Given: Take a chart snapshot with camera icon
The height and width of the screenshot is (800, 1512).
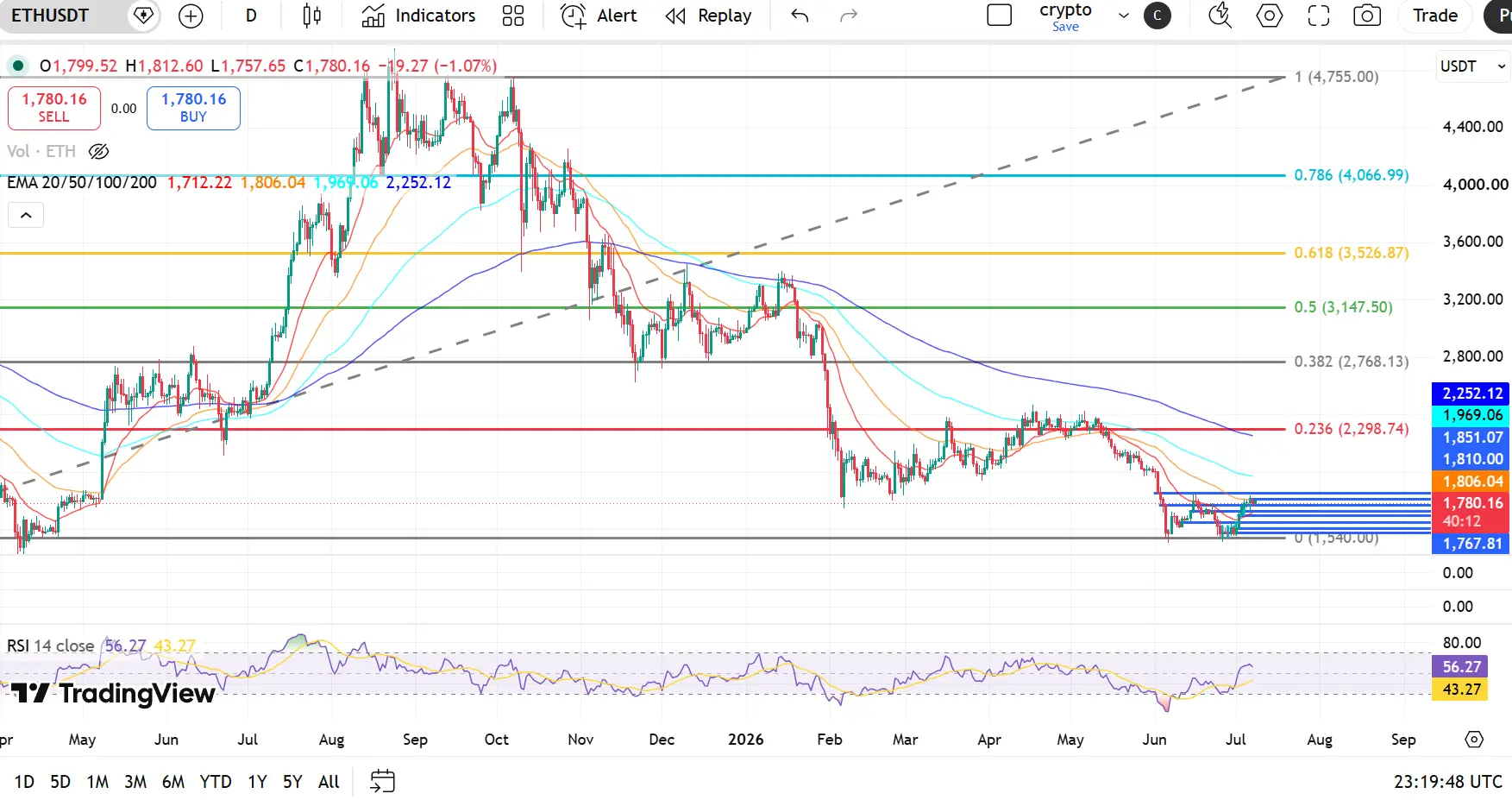Looking at the screenshot, I should pyautogui.click(x=1367, y=16).
